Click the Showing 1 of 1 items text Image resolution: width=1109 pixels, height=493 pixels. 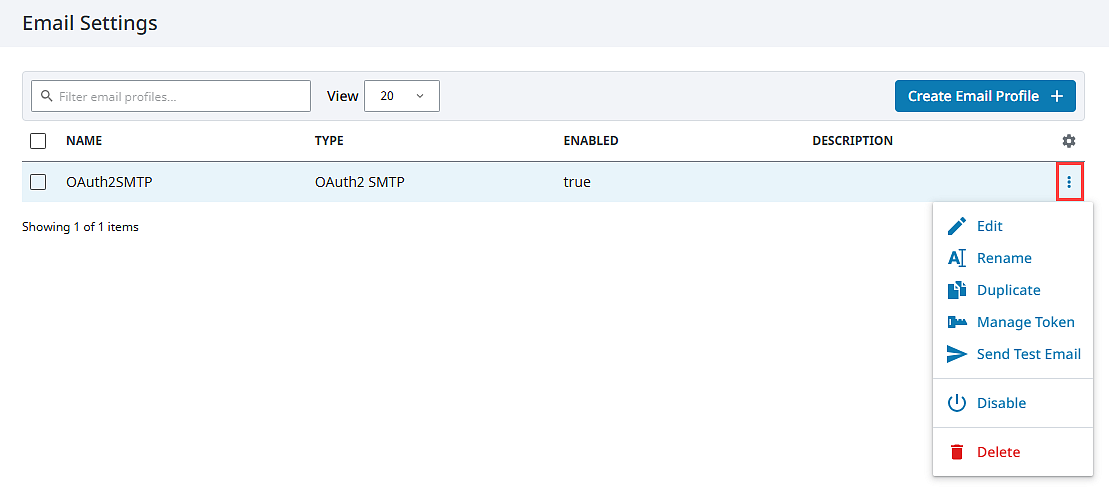80,227
